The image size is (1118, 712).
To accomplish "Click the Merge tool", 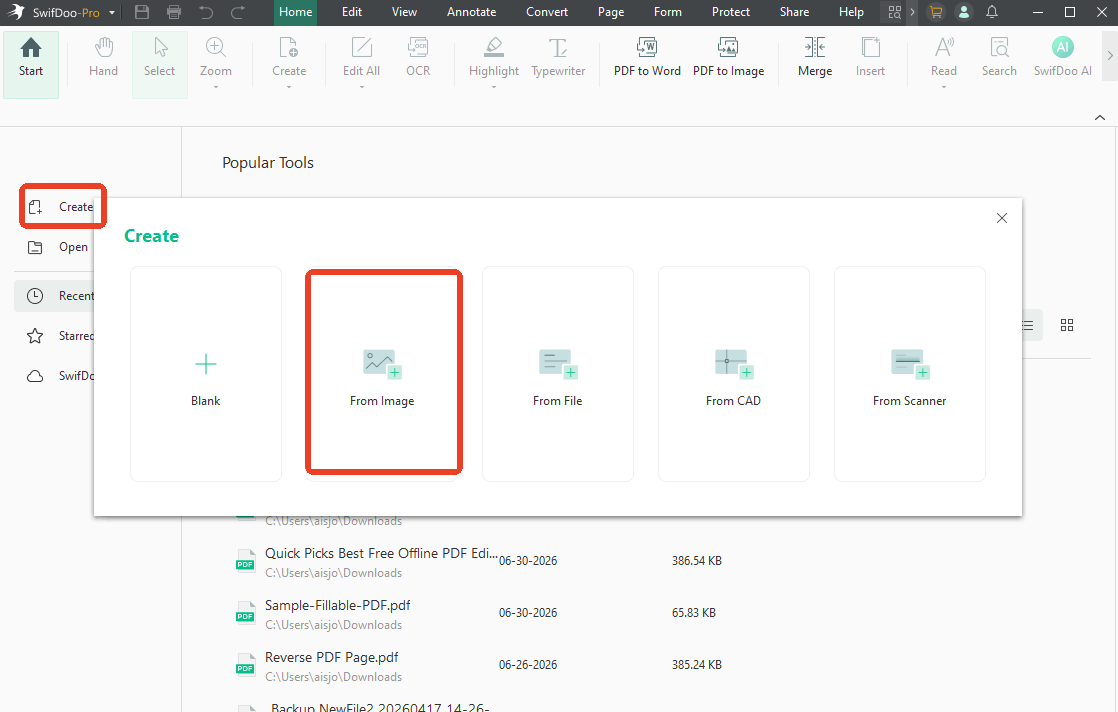I will 815,58.
